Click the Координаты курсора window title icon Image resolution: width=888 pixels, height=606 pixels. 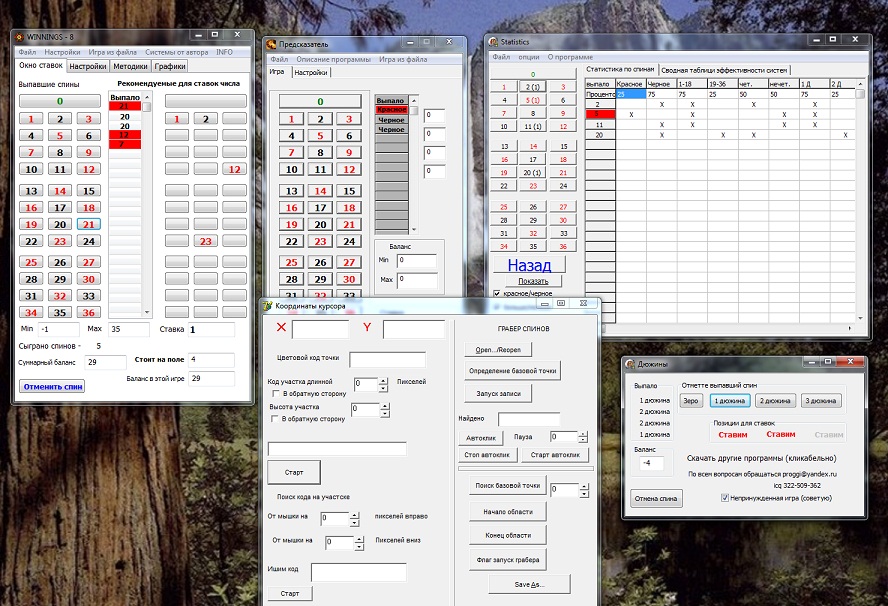267,304
